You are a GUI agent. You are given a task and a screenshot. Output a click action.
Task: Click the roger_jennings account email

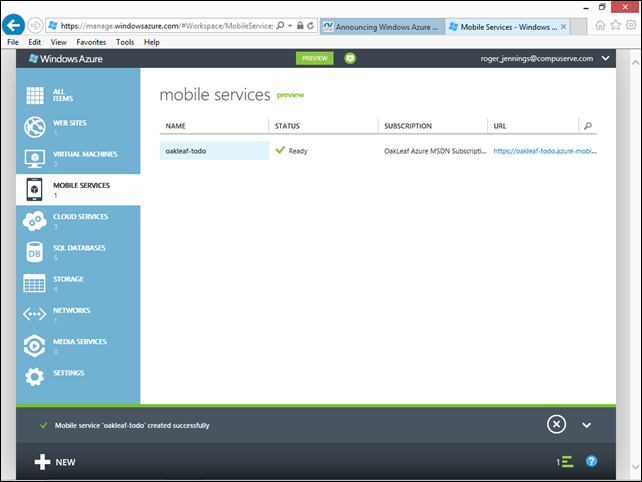pos(537,59)
